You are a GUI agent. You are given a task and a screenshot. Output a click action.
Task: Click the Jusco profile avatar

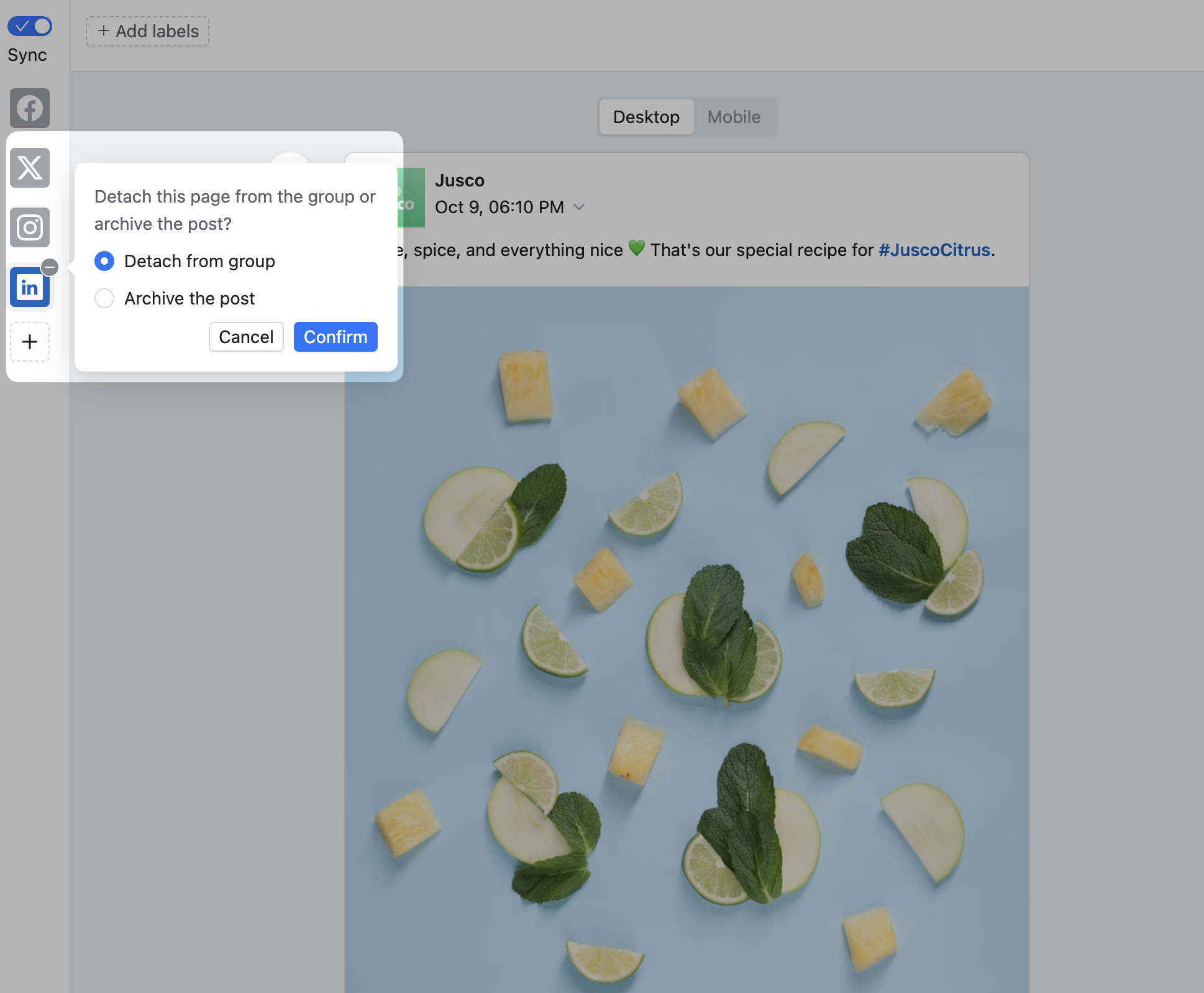411,198
